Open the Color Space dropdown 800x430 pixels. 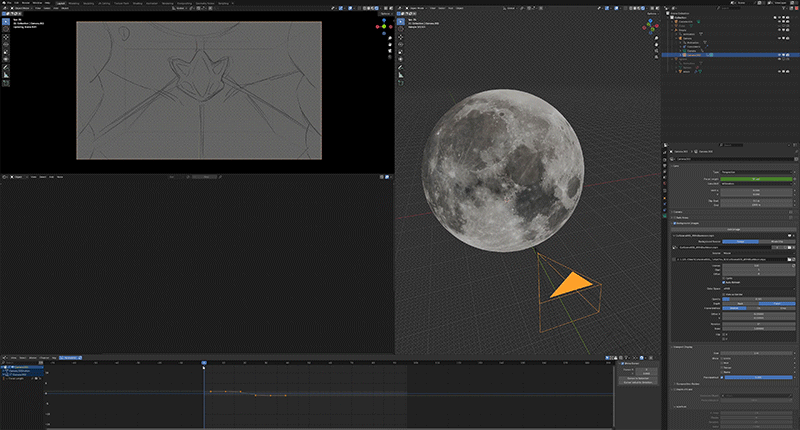coord(759,289)
